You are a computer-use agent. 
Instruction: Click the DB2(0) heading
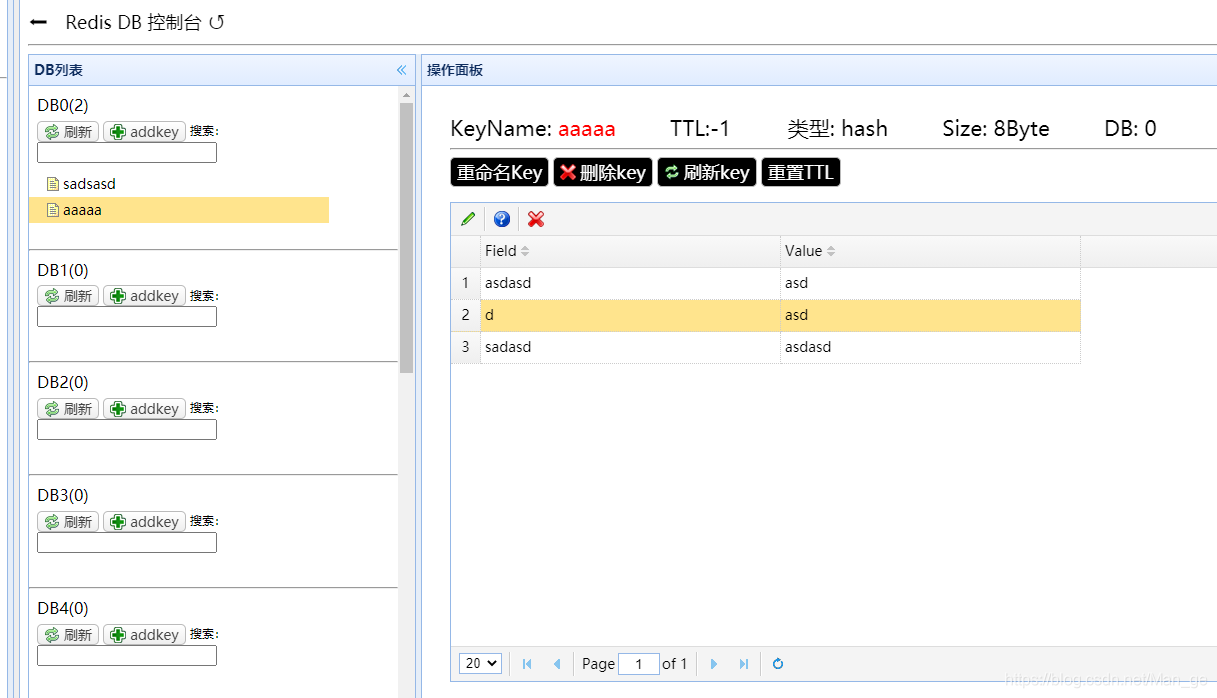click(x=63, y=382)
